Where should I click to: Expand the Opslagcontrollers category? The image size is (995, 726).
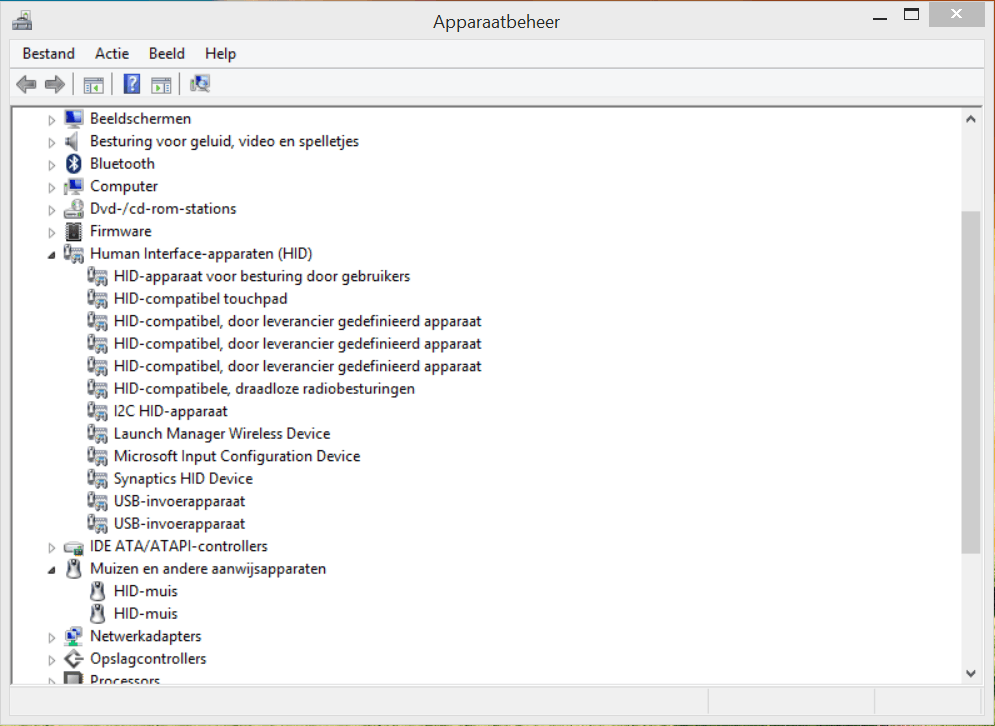[x=52, y=659]
